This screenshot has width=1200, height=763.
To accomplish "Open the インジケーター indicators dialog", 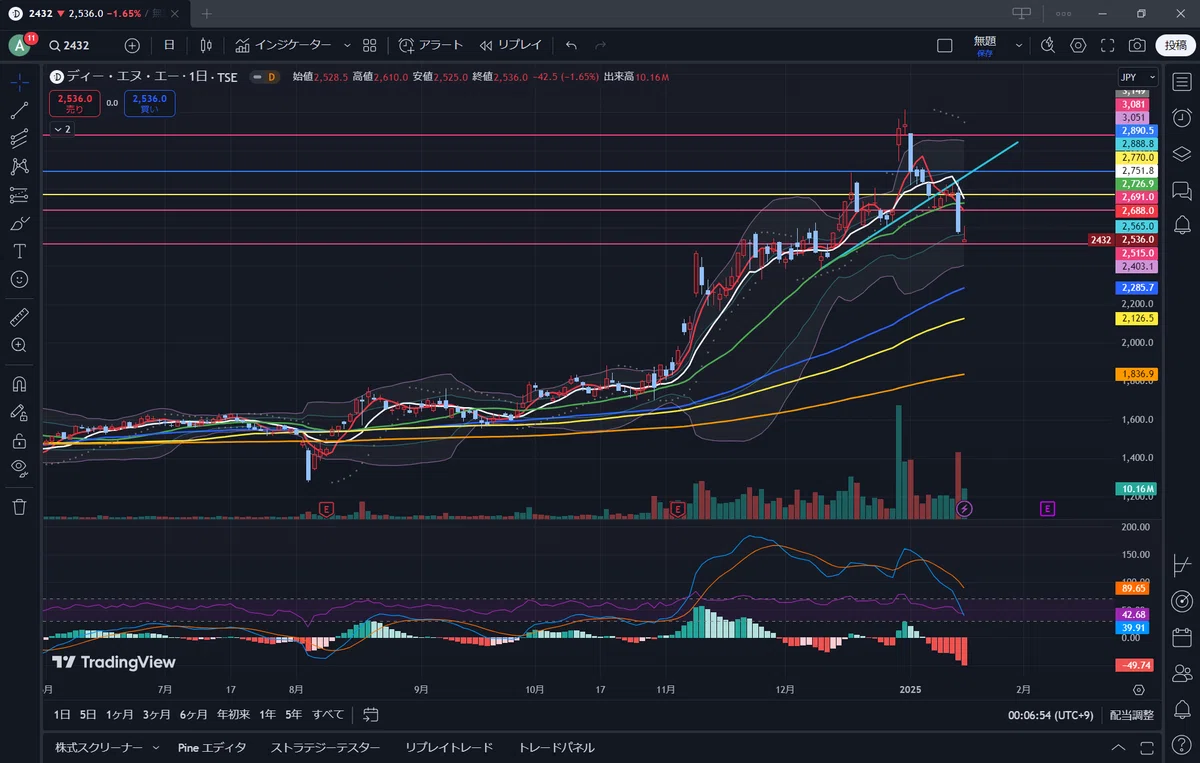I will (x=283, y=45).
